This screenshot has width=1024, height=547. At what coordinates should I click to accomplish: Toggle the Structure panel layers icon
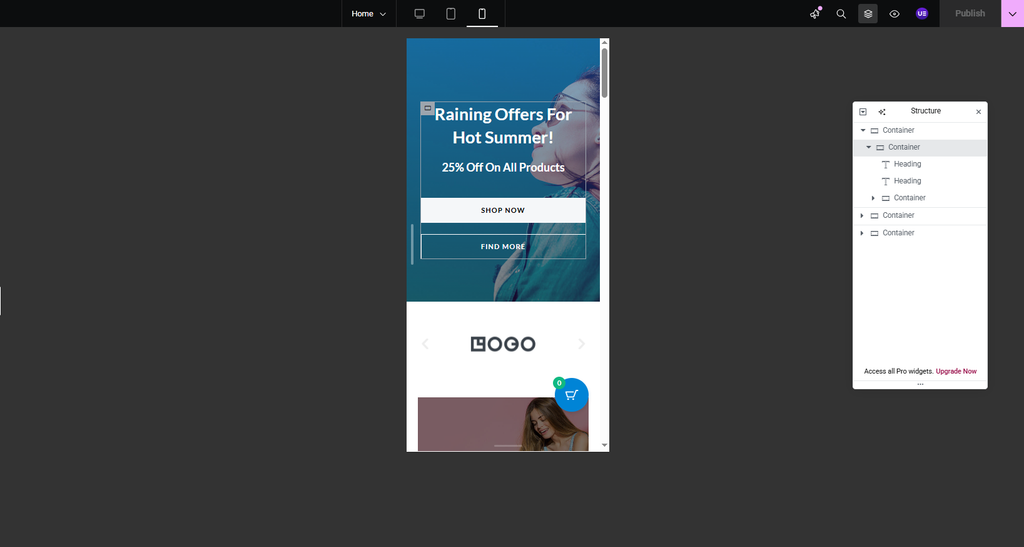click(x=868, y=14)
